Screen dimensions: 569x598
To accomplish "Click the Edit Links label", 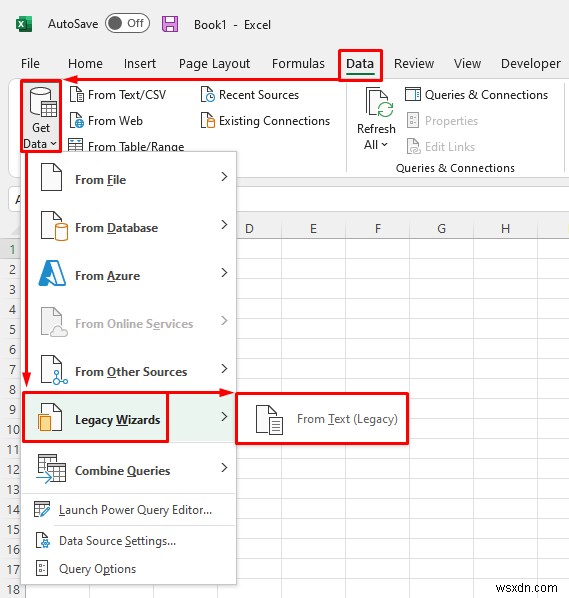I will (450, 147).
